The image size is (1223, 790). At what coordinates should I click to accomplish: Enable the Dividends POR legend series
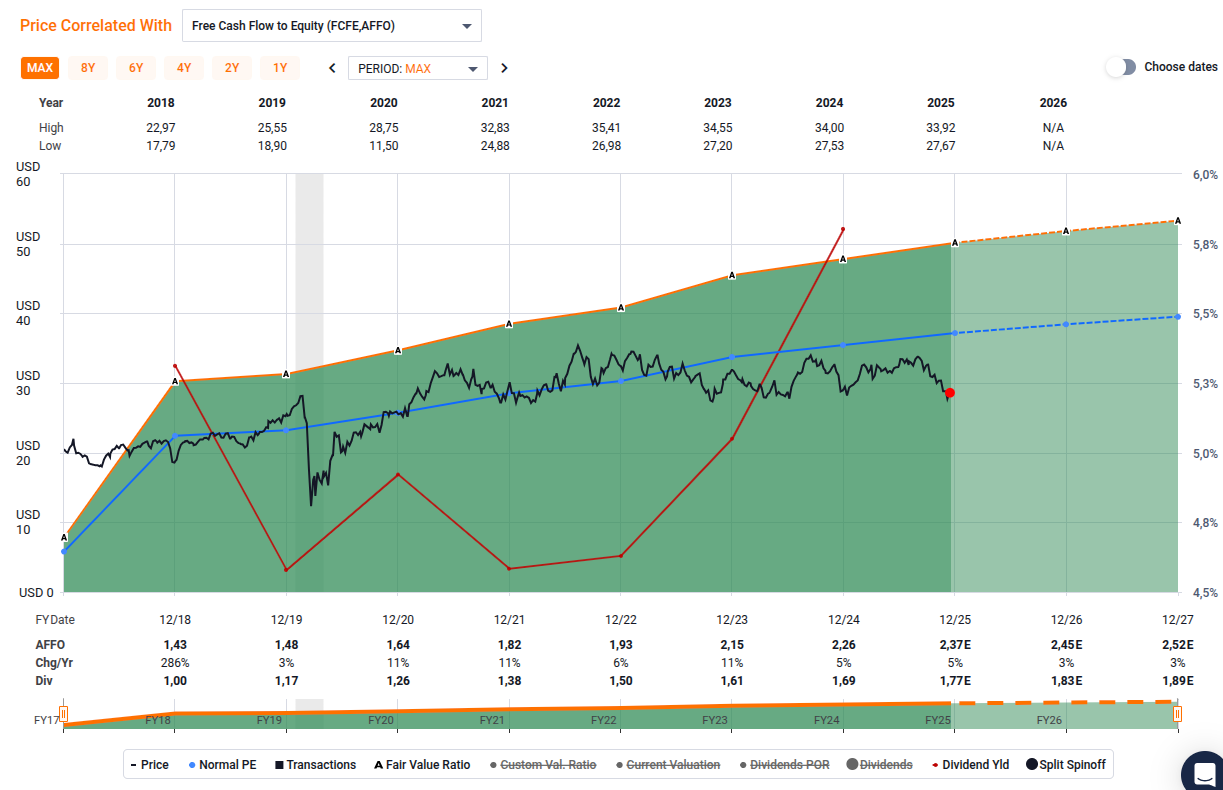click(784, 765)
